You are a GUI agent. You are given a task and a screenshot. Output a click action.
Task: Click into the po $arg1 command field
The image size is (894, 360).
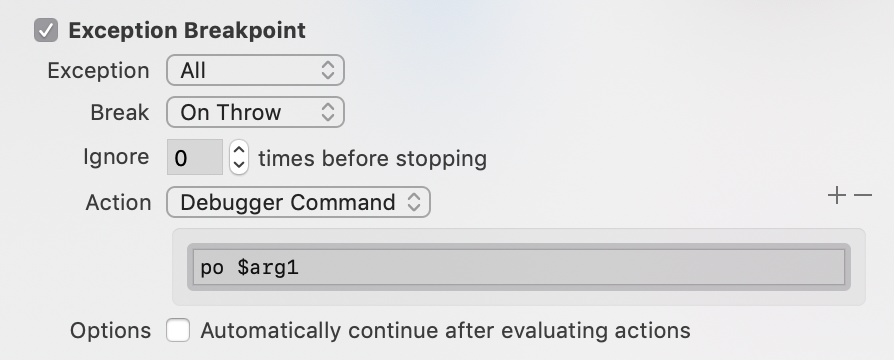point(519,267)
